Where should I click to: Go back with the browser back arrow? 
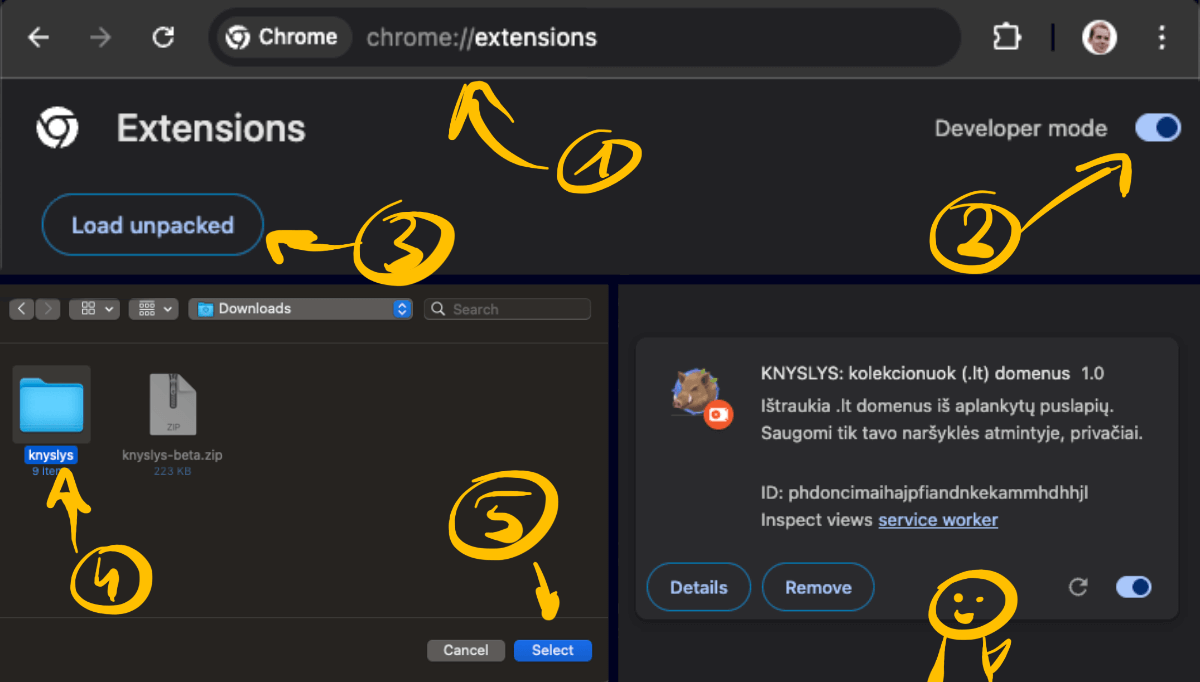38,38
